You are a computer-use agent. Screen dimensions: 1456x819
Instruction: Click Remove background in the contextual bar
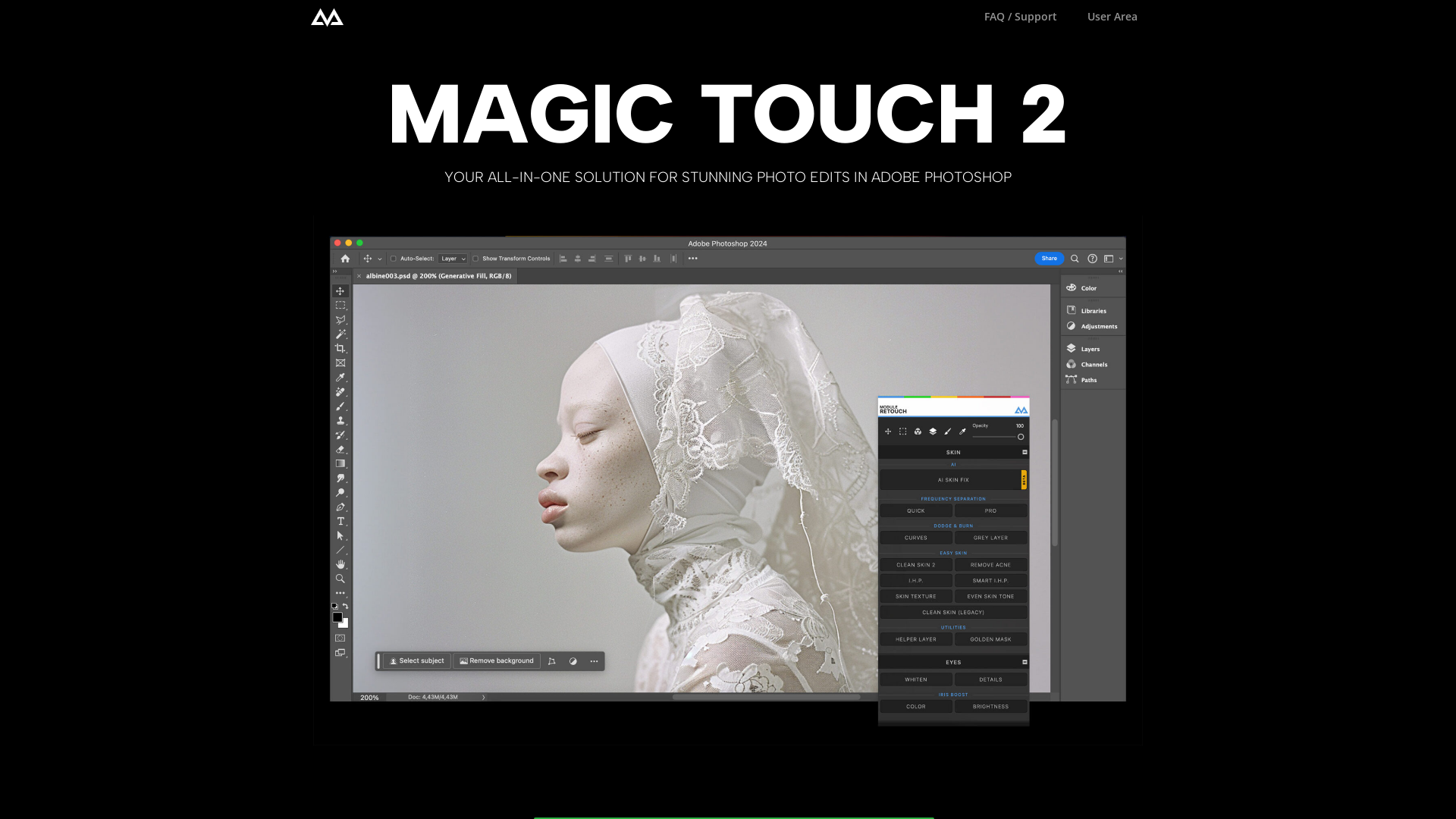coord(497,661)
